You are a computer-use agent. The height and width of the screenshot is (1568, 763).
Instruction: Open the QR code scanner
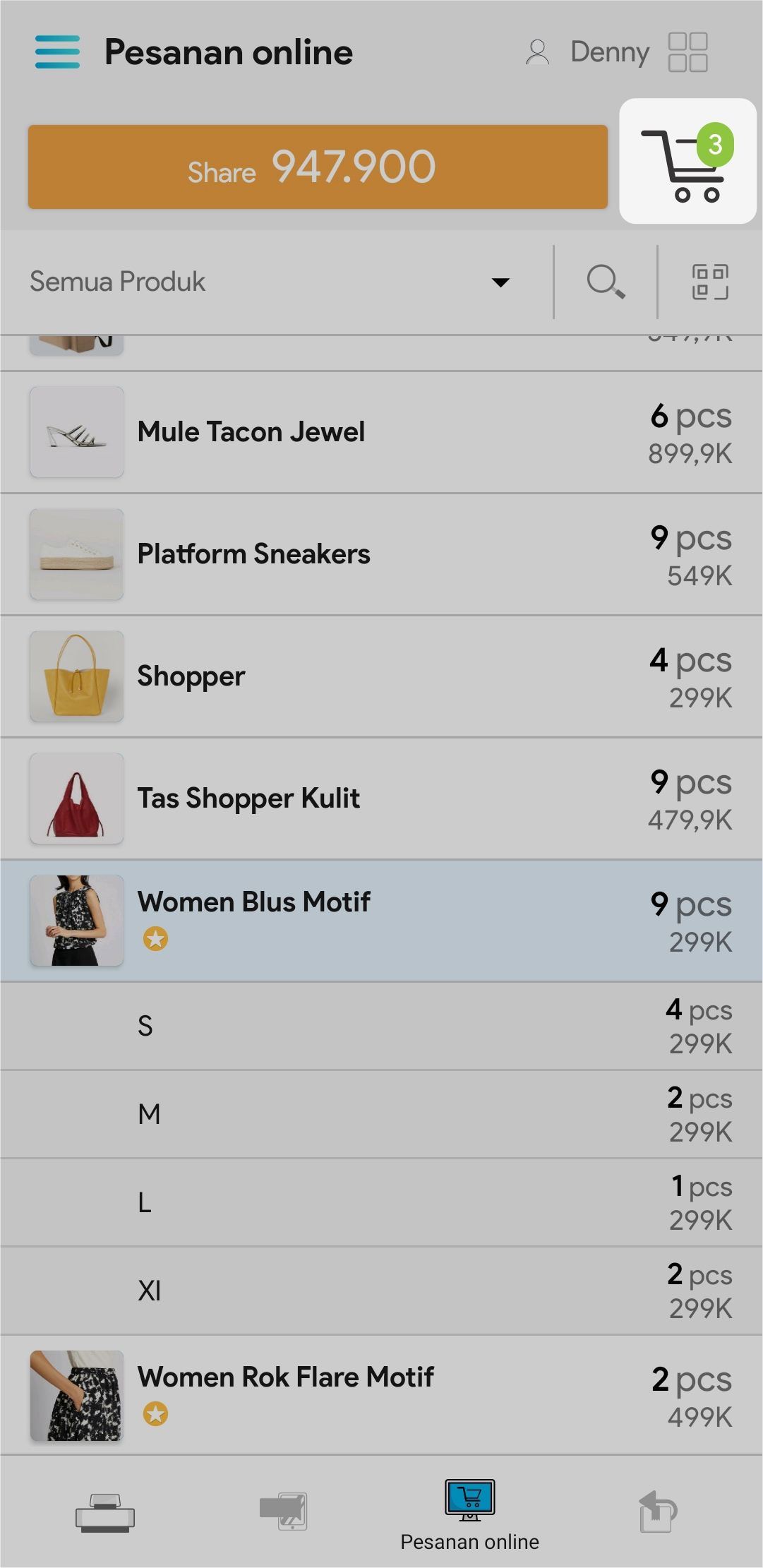[x=709, y=282]
